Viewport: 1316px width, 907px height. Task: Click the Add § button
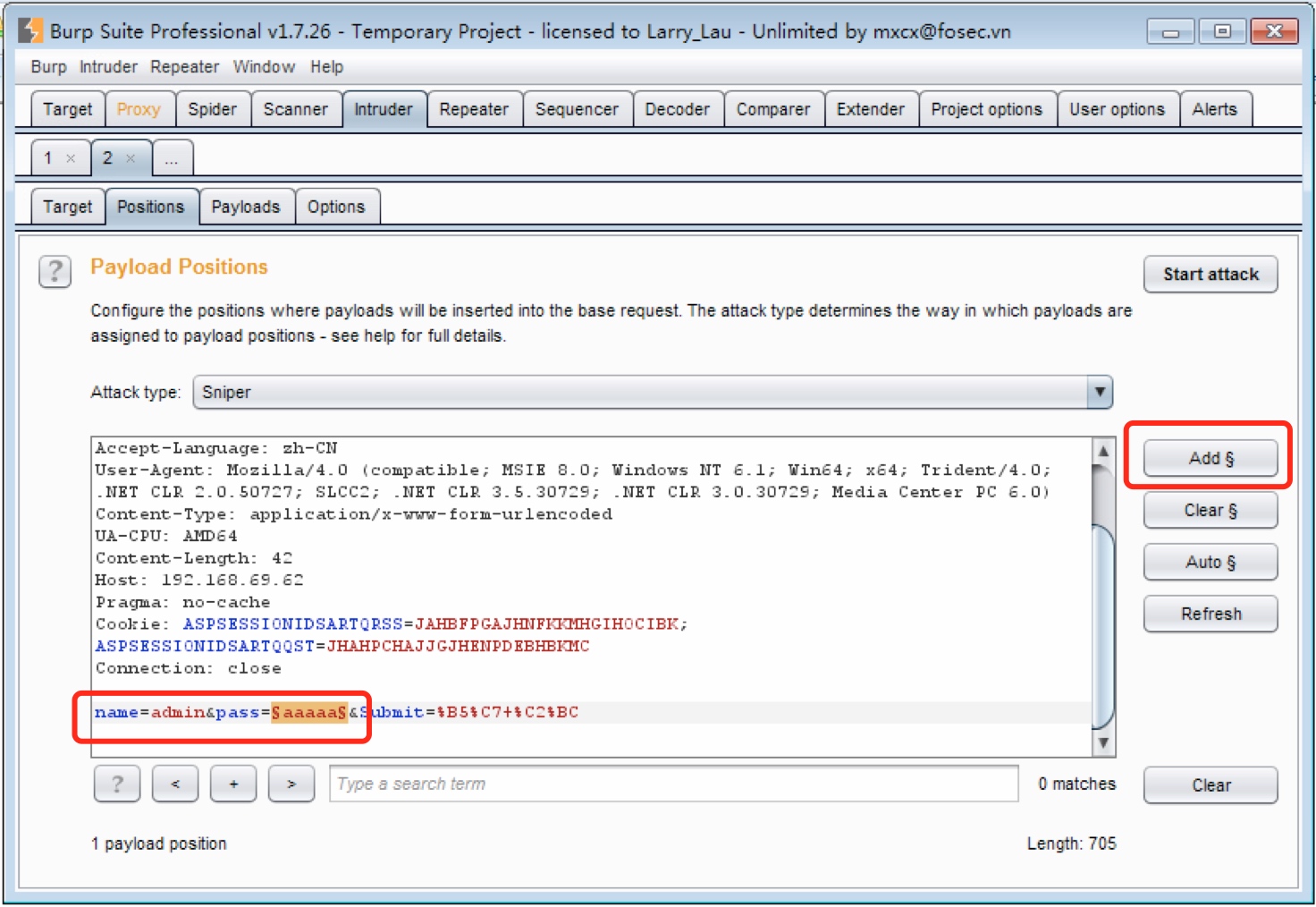coord(1211,458)
